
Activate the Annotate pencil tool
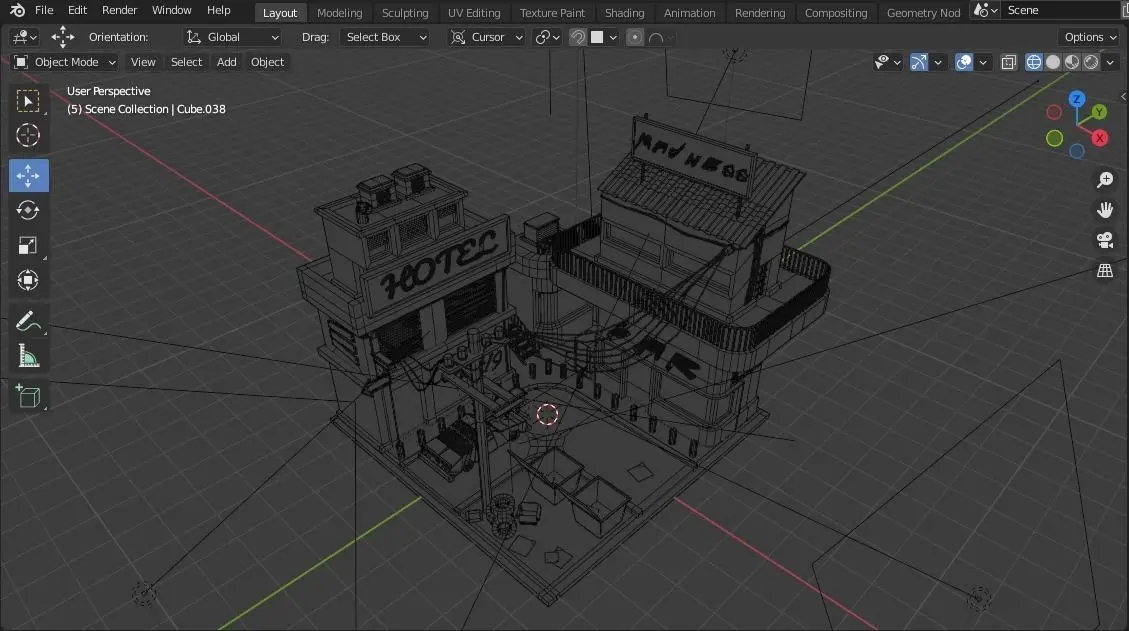coord(28,321)
